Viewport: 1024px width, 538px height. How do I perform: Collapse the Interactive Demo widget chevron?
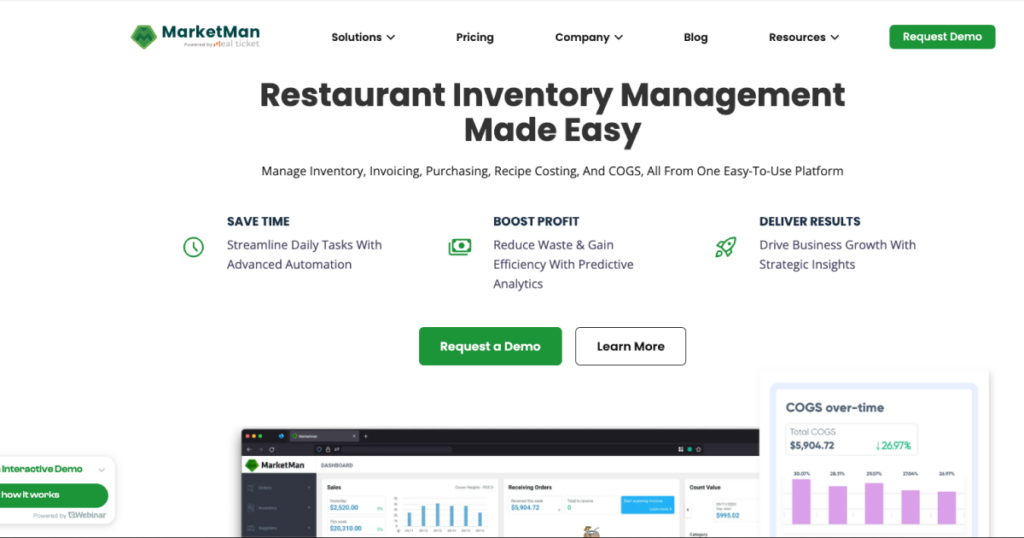(101, 469)
